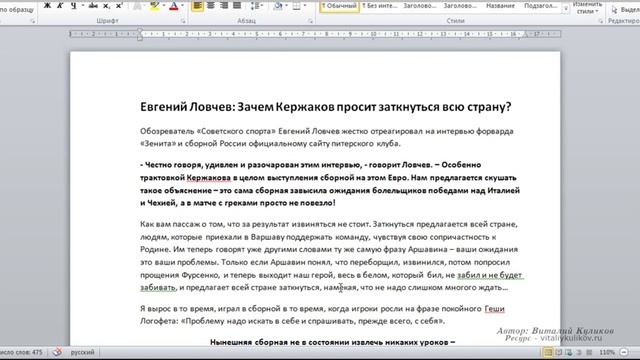Open Изменить стили menu

(587, 8)
